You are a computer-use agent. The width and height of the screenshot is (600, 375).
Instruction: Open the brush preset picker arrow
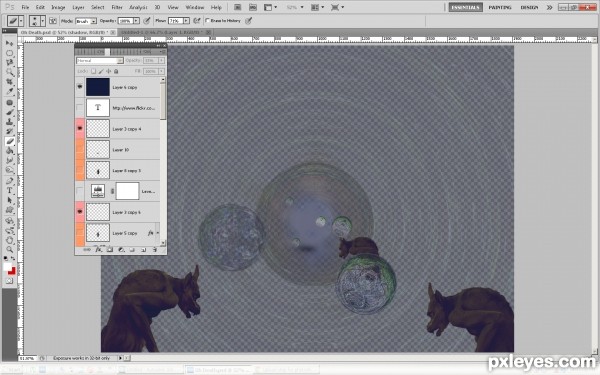click(x=42, y=21)
